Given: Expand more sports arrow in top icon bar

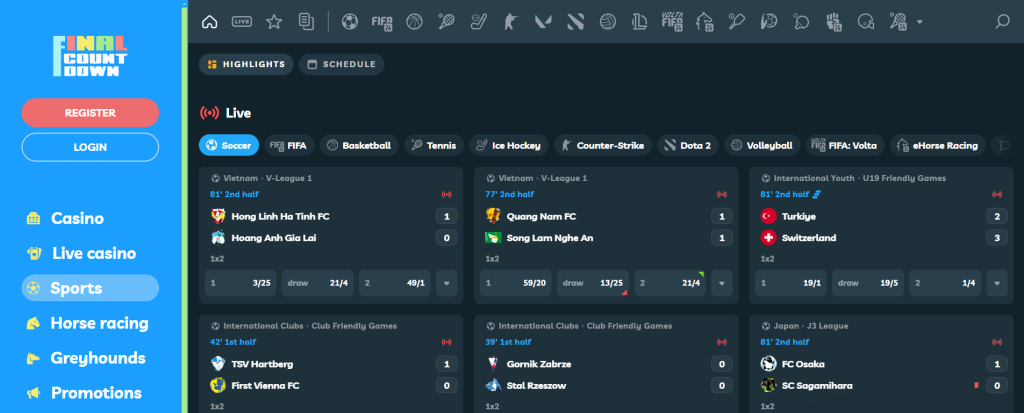Looking at the screenshot, I should [x=919, y=21].
